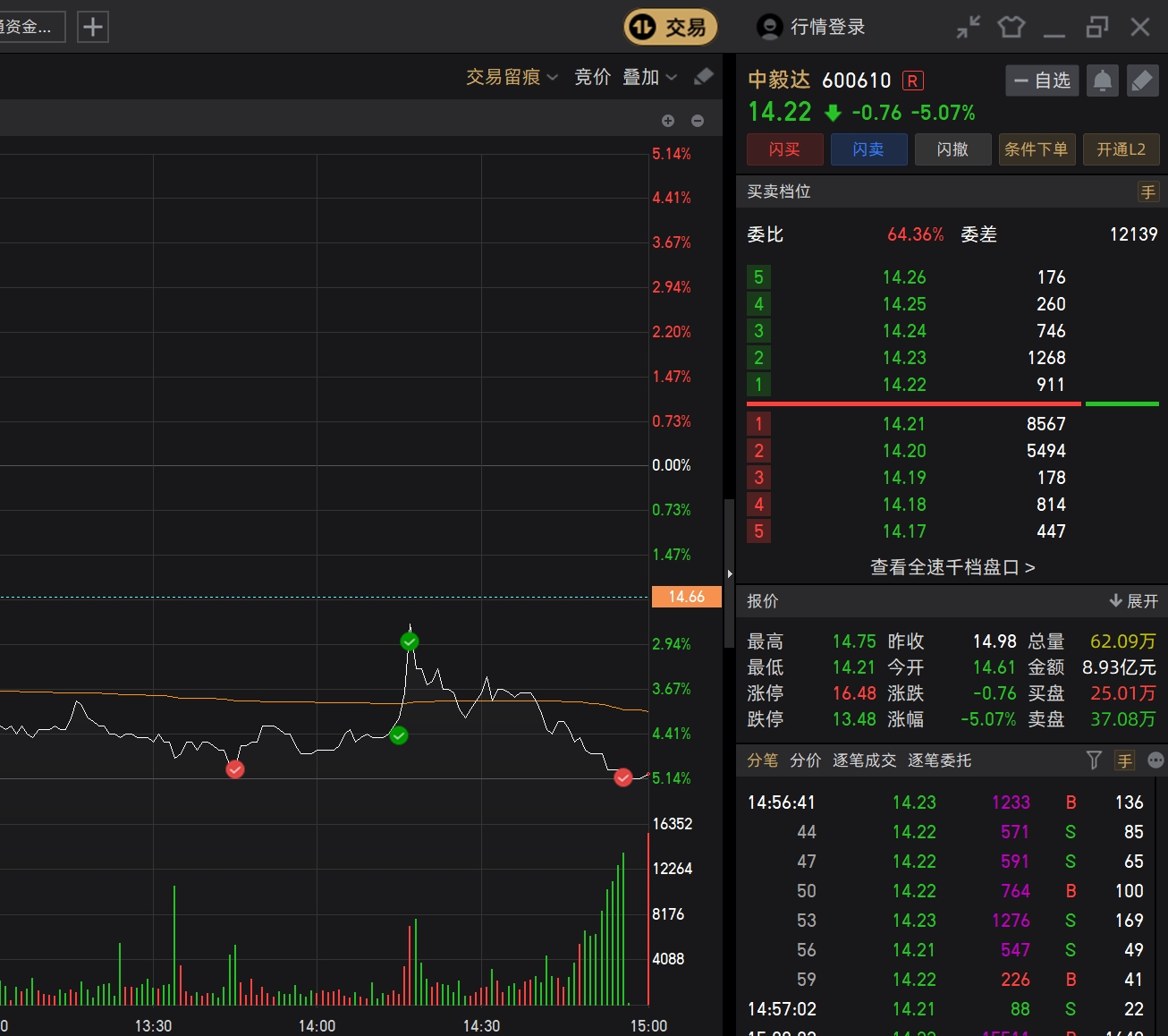Open 行情登录 quote login
This screenshot has height=1036, width=1168.
811,27
